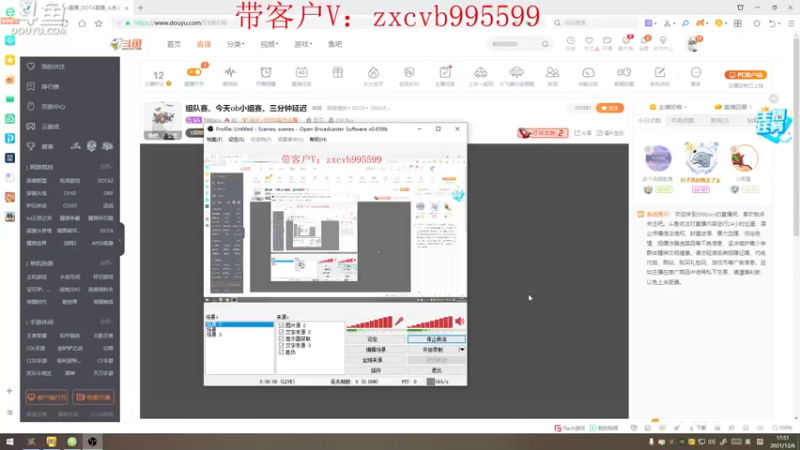Open the Windows Start menu

(10, 442)
